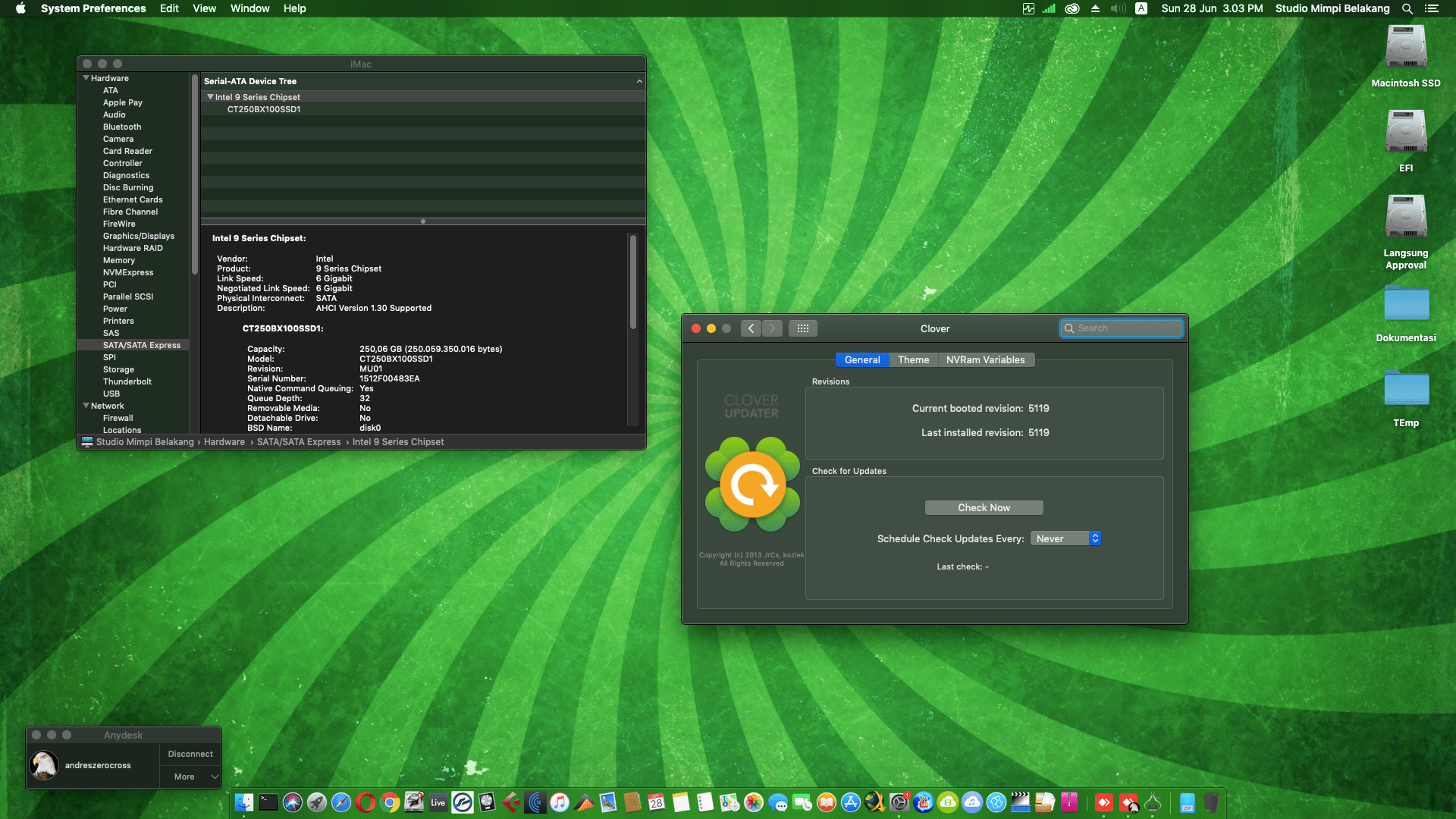Open Notification Center list icon

(1432, 8)
